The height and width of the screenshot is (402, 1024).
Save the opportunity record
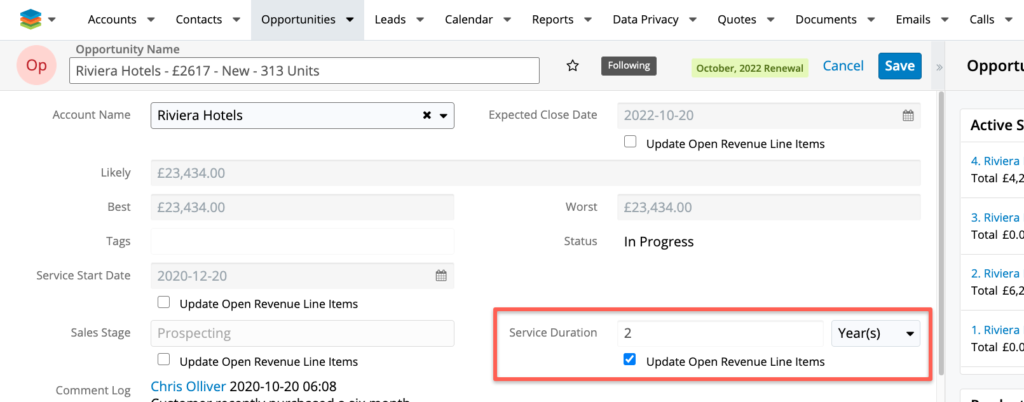pyautogui.click(x=900, y=66)
